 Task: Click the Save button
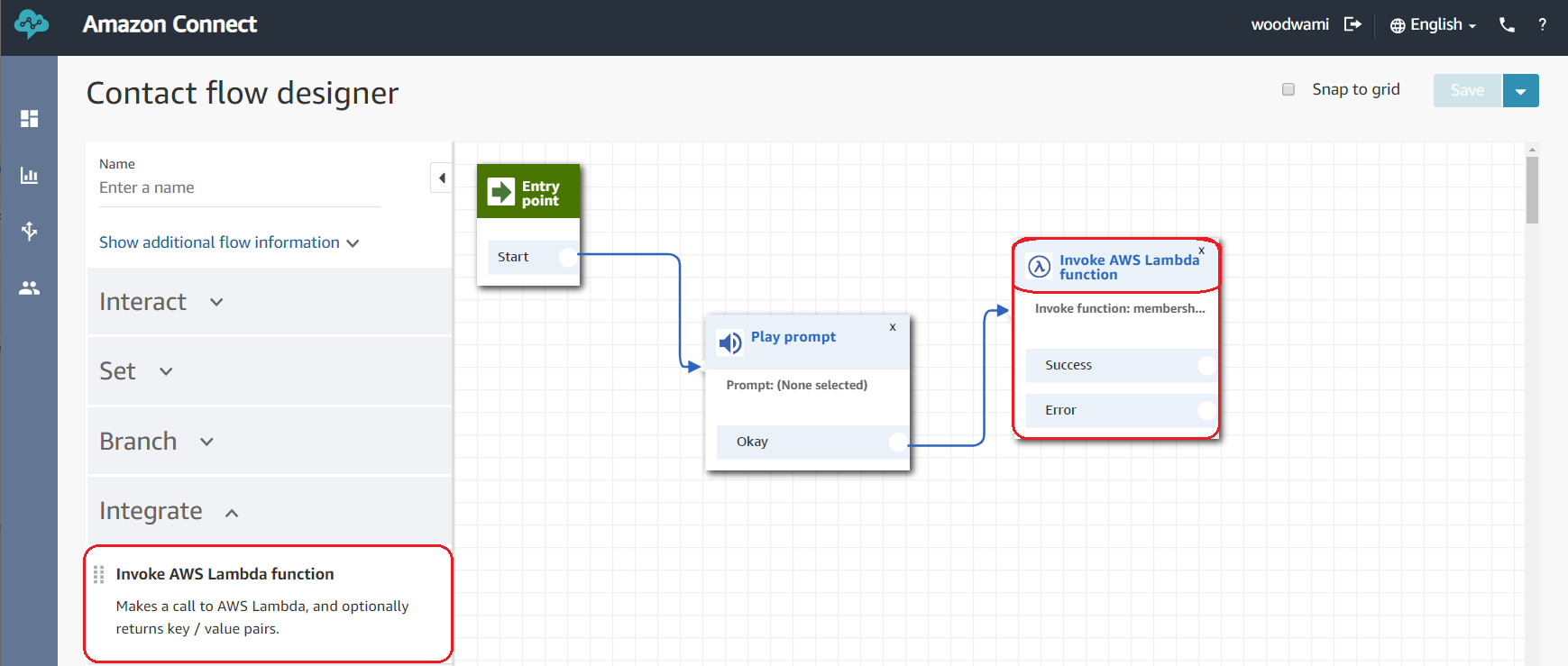(x=1468, y=91)
